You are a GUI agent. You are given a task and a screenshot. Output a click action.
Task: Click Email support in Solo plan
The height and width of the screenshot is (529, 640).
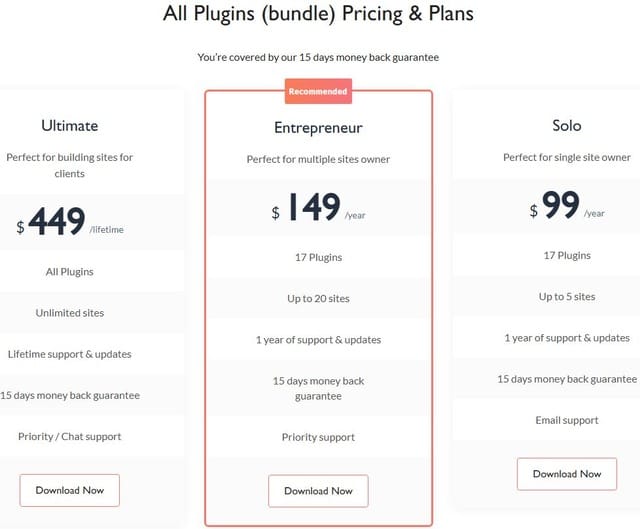click(567, 420)
